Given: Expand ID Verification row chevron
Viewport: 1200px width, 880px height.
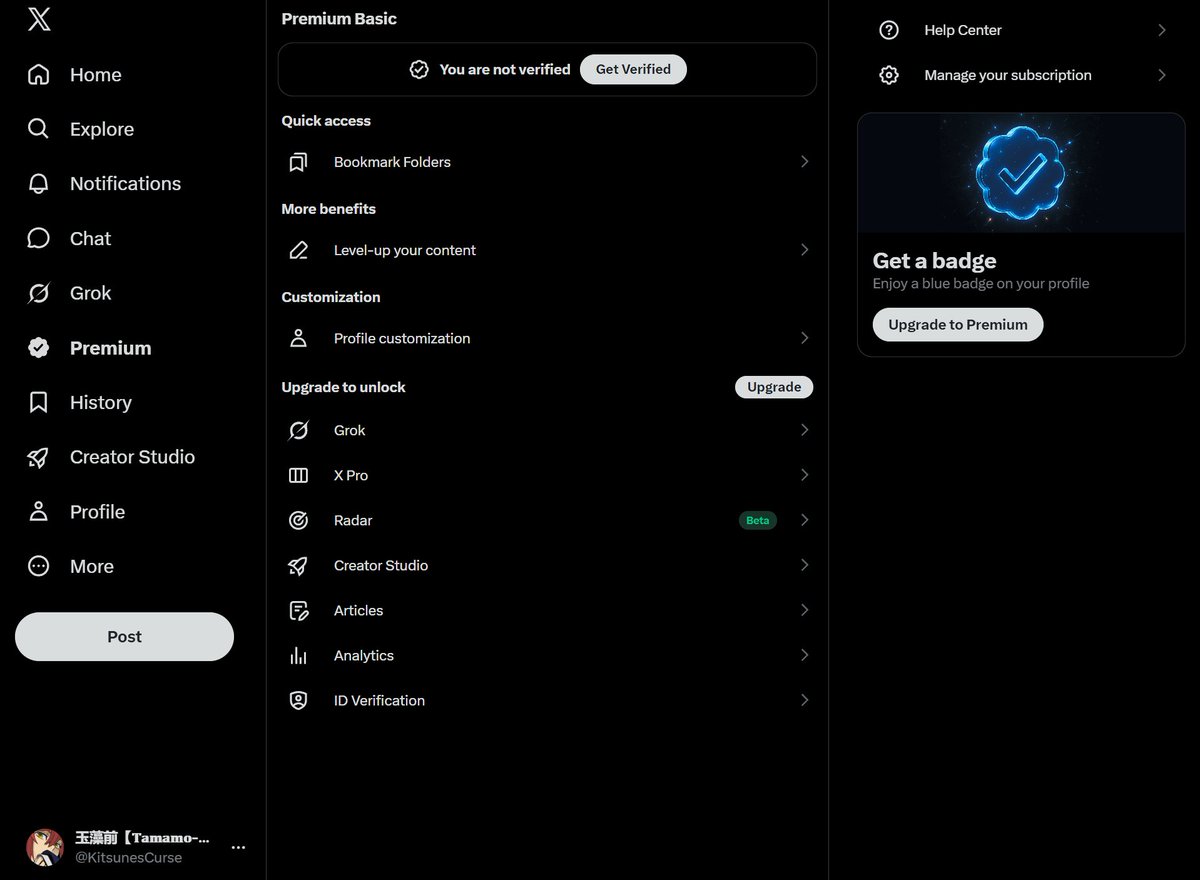Looking at the screenshot, I should (804, 700).
